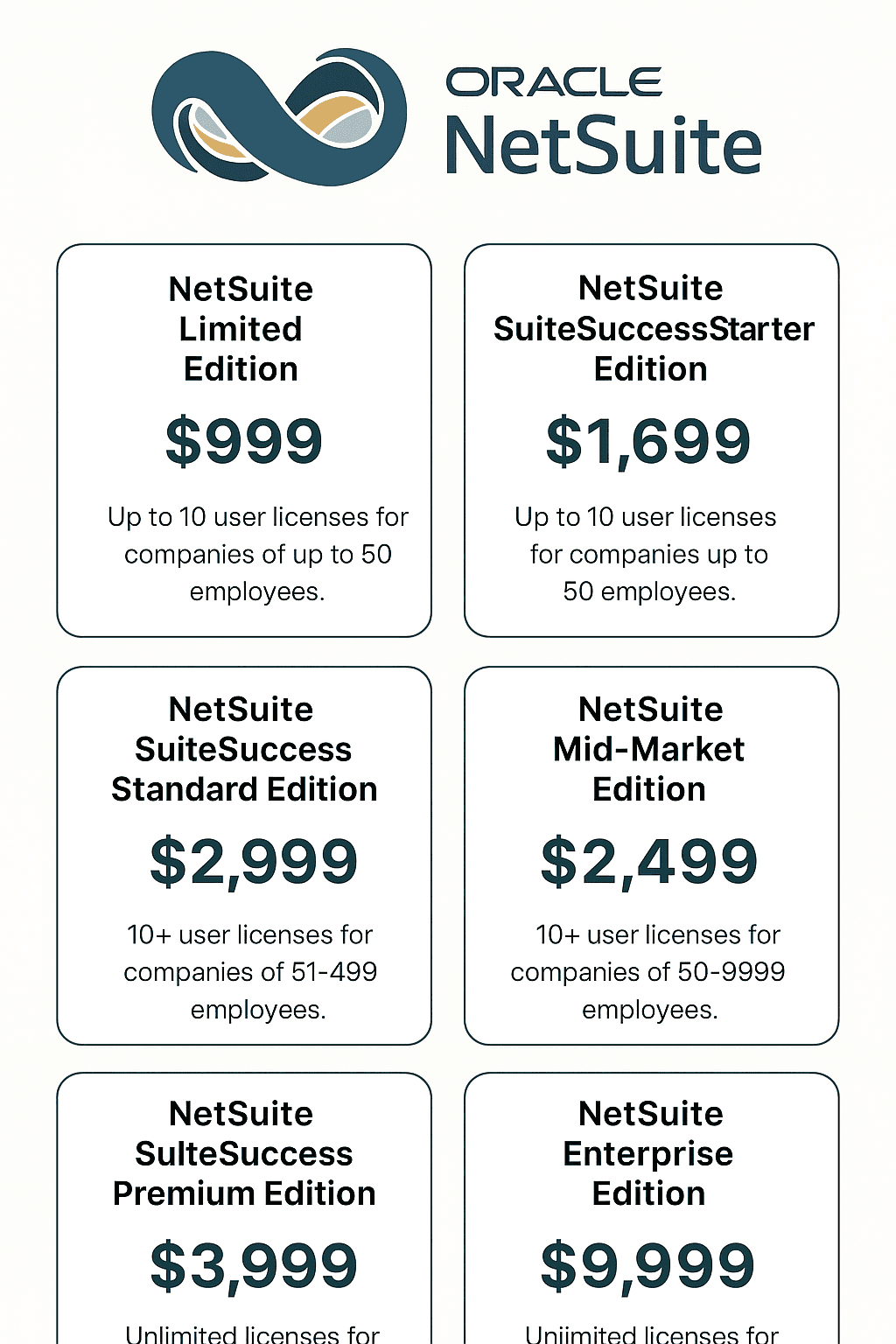Viewport: 896px width, 1344px height.
Task: Click the Premium Edition unlimited licenses text
Action: pos(252,1333)
